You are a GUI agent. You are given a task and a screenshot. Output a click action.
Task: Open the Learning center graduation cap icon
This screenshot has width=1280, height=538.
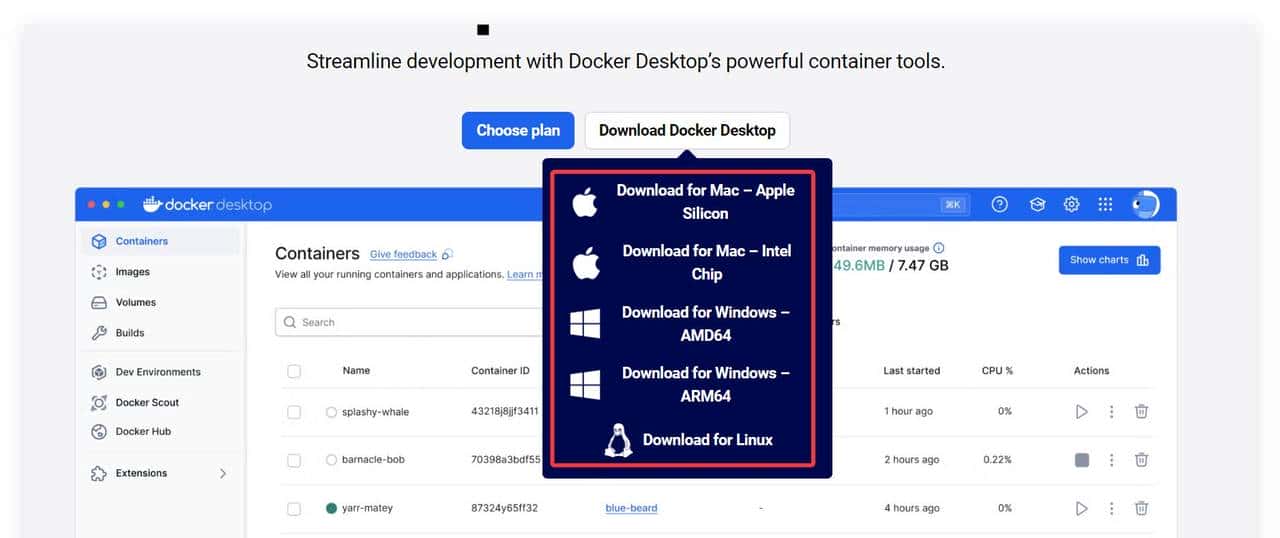coord(1038,204)
